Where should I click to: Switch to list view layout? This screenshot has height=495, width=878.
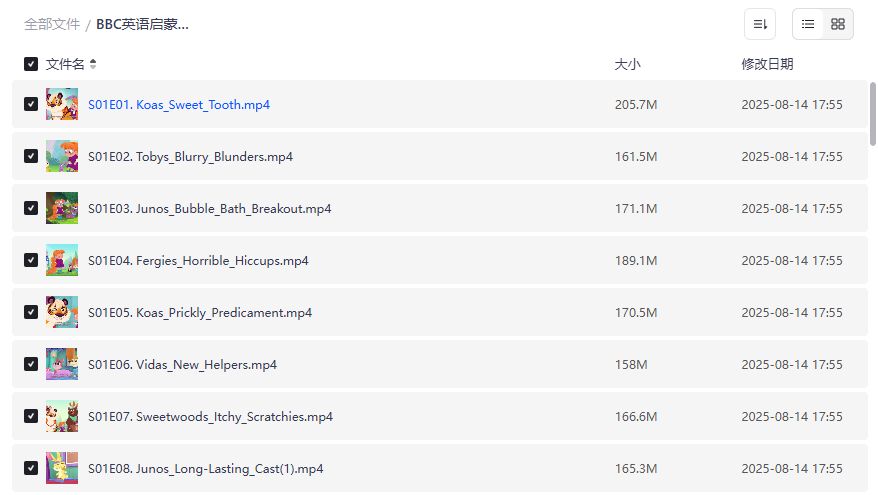coord(808,24)
